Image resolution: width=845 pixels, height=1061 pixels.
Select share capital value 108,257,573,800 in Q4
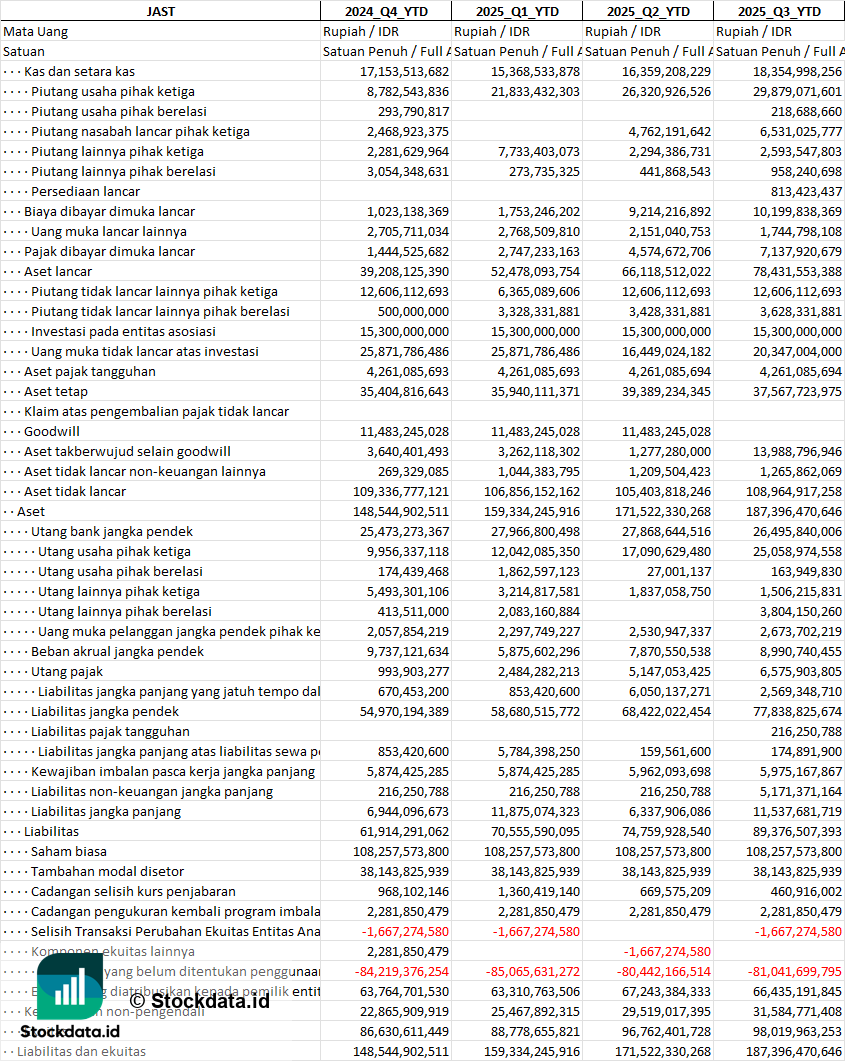[401, 852]
